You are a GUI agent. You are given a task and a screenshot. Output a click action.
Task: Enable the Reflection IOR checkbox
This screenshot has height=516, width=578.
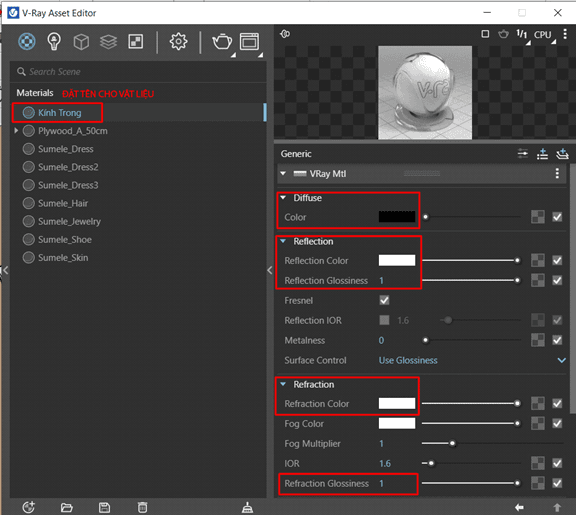tap(384, 320)
